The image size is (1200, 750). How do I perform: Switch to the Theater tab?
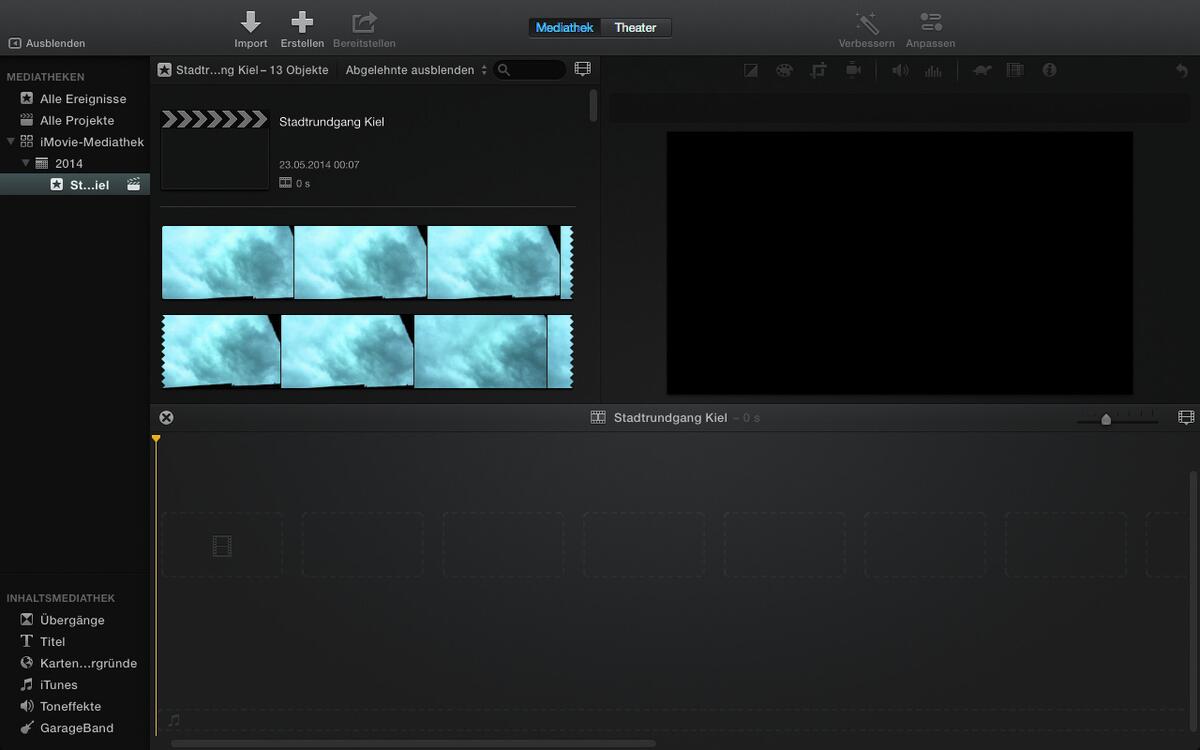click(x=636, y=27)
